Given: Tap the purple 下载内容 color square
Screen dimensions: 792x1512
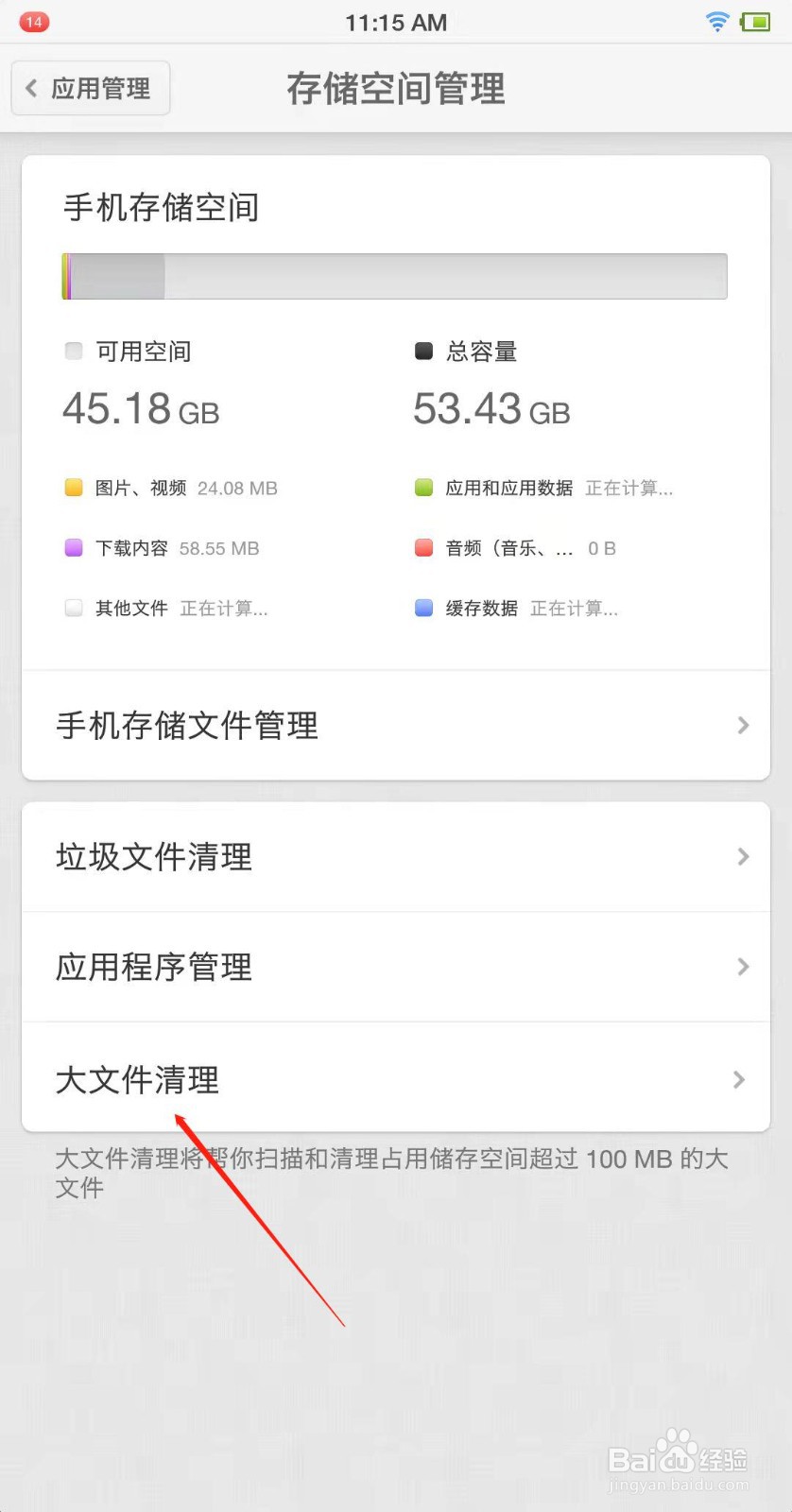Looking at the screenshot, I should tap(74, 548).
